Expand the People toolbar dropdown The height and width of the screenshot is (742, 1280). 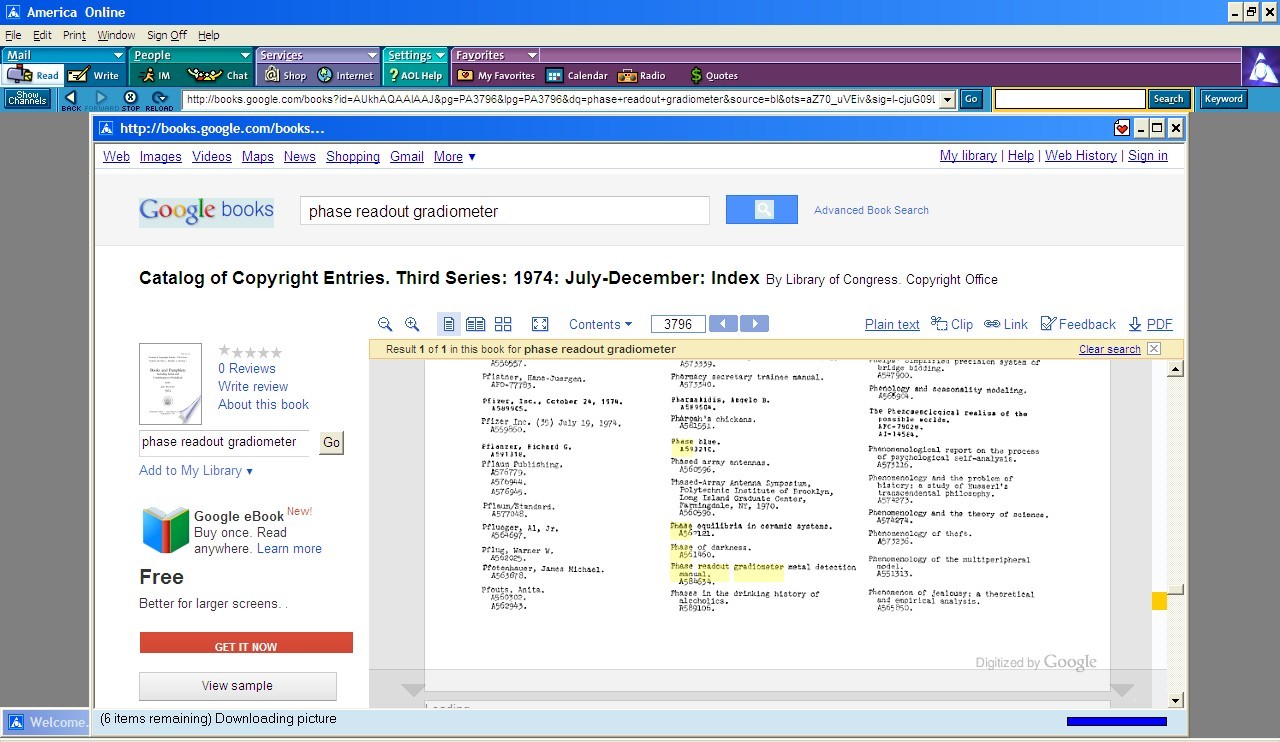[244, 55]
